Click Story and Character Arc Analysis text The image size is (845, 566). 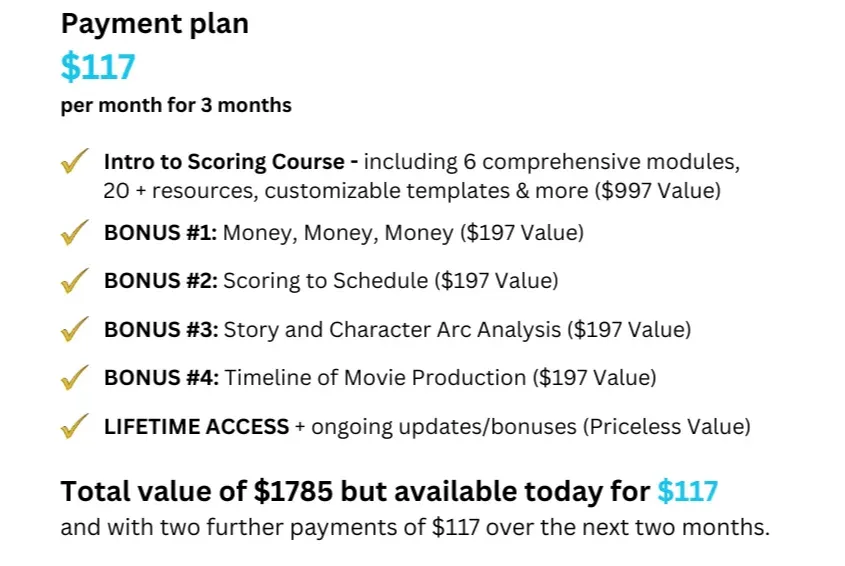tap(392, 330)
